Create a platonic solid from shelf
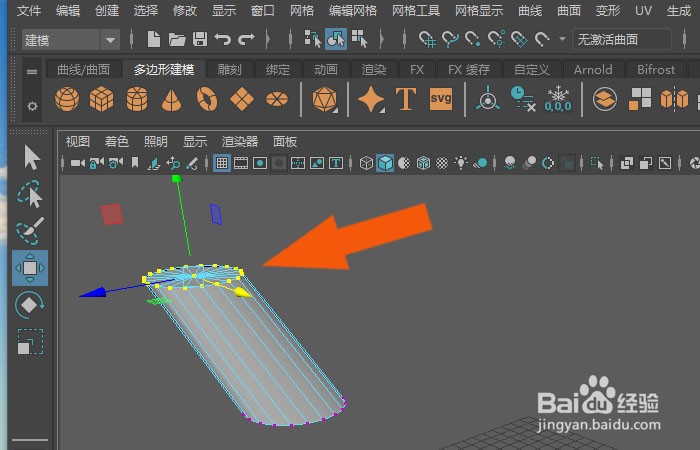This screenshot has height=450, width=700. 325,99
